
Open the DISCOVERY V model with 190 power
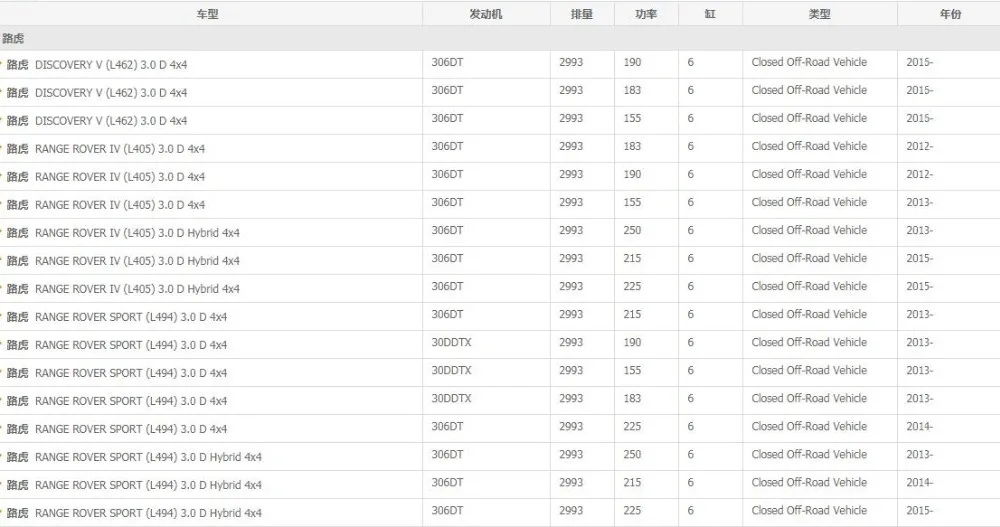coord(111,64)
